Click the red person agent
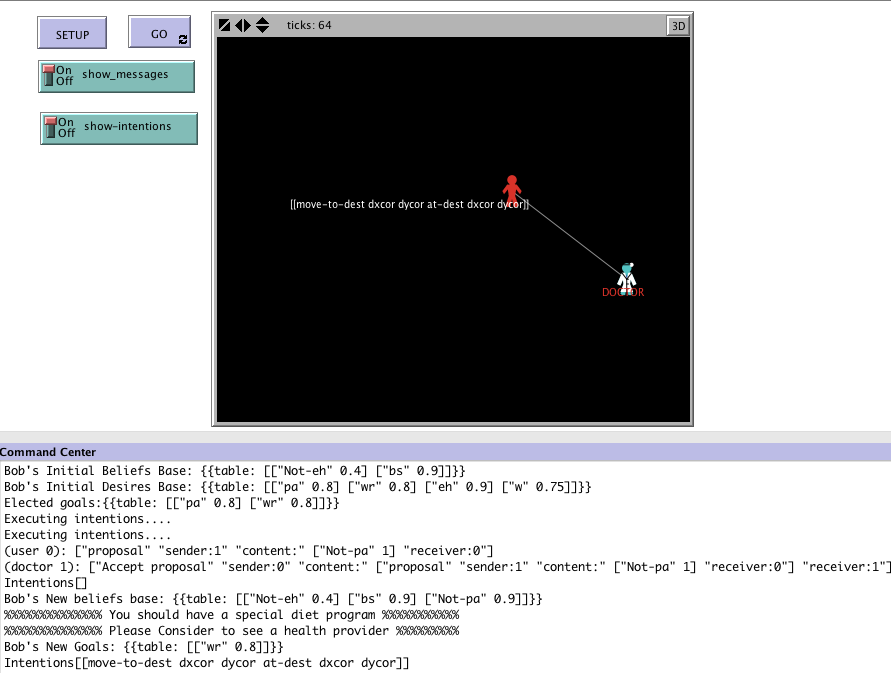This screenshot has width=891, height=673. point(512,188)
